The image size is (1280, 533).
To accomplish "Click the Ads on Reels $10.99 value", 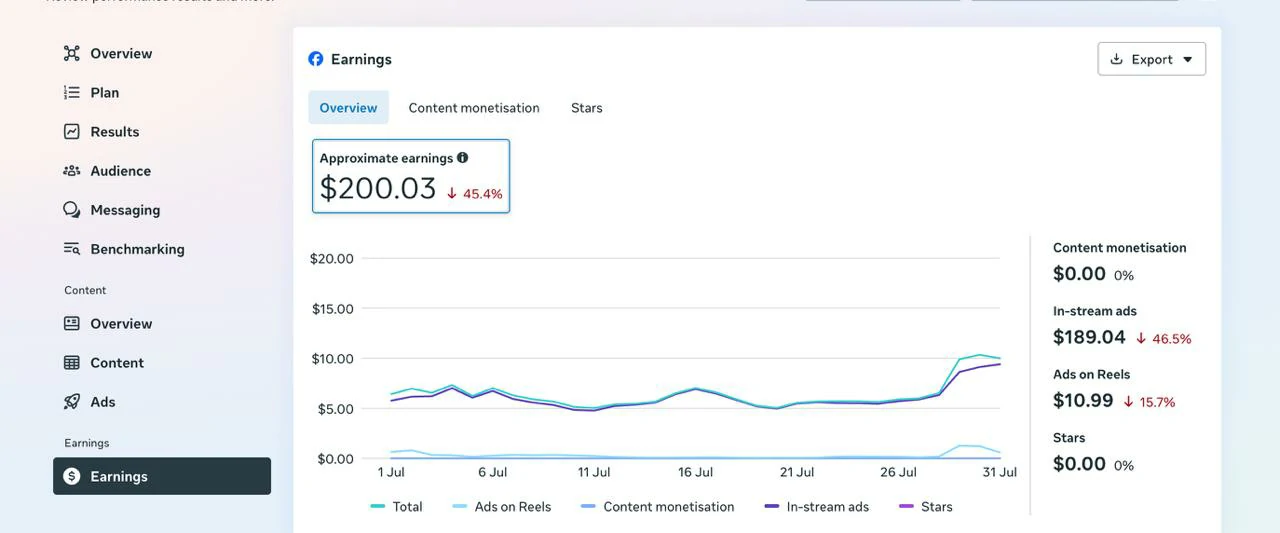I will point(1083,400).
